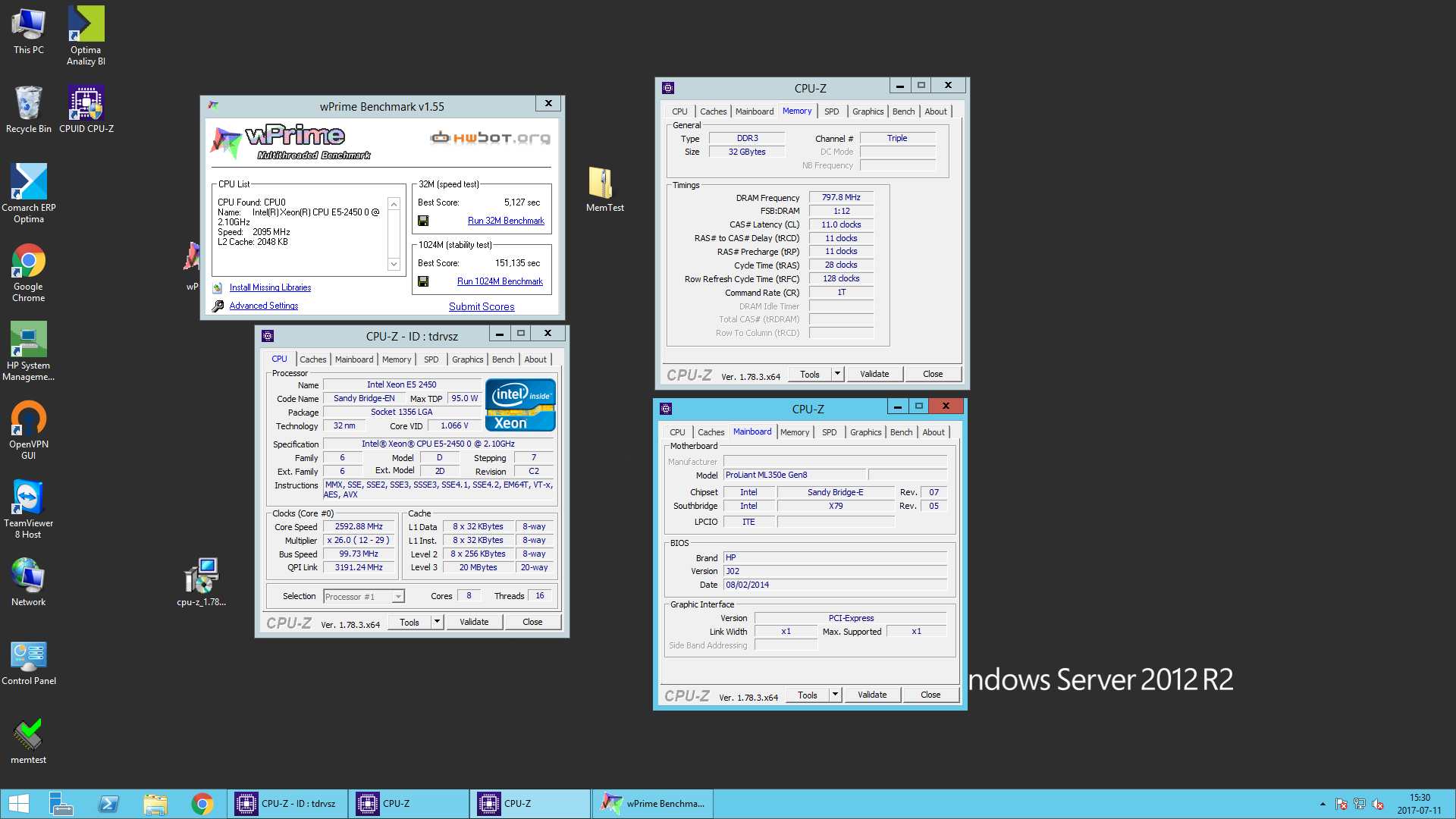
Task: Launch memtest desktop shortcut
Action: [29, 741]
